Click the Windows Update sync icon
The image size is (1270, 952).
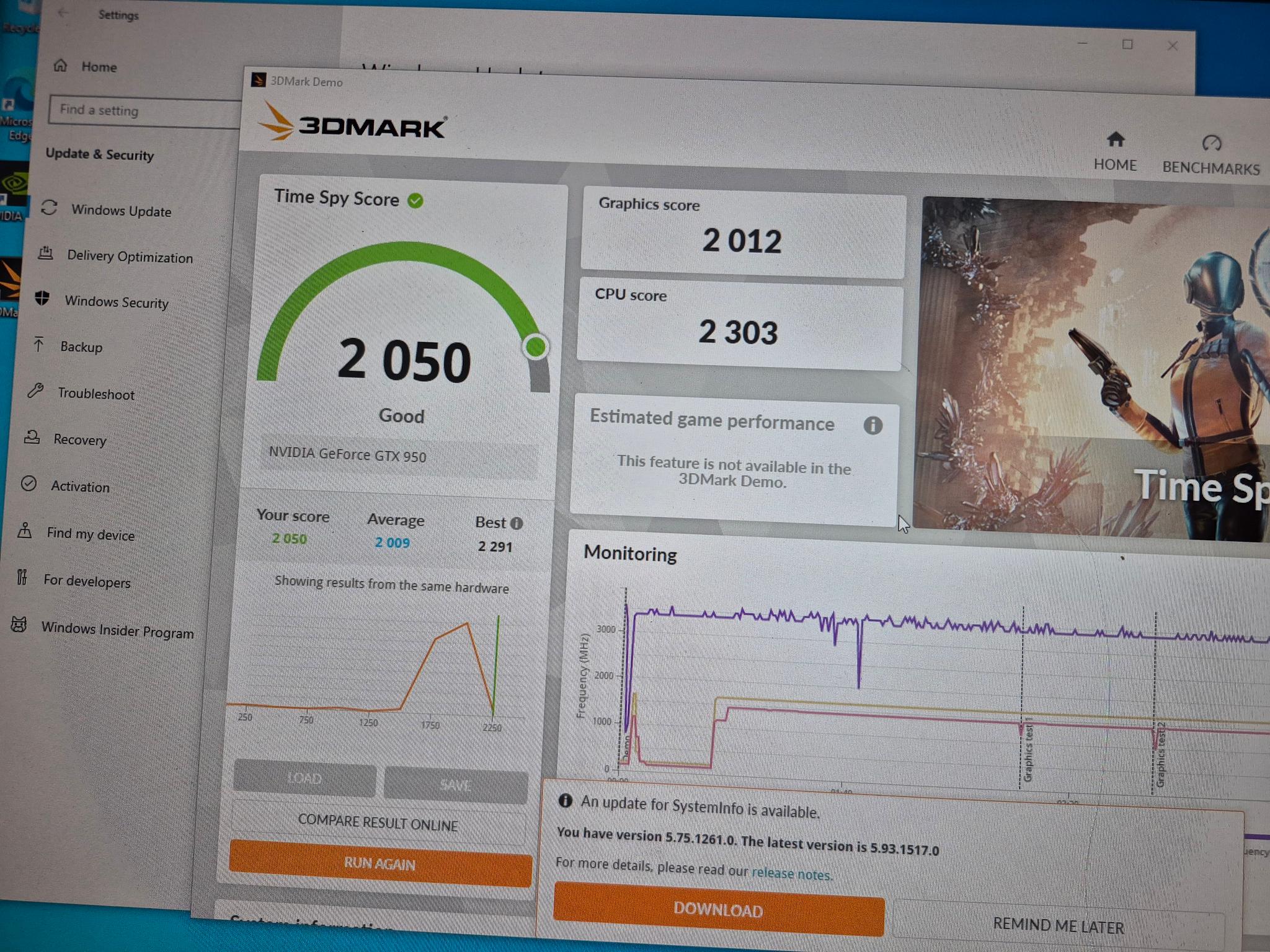coord(49,208)
